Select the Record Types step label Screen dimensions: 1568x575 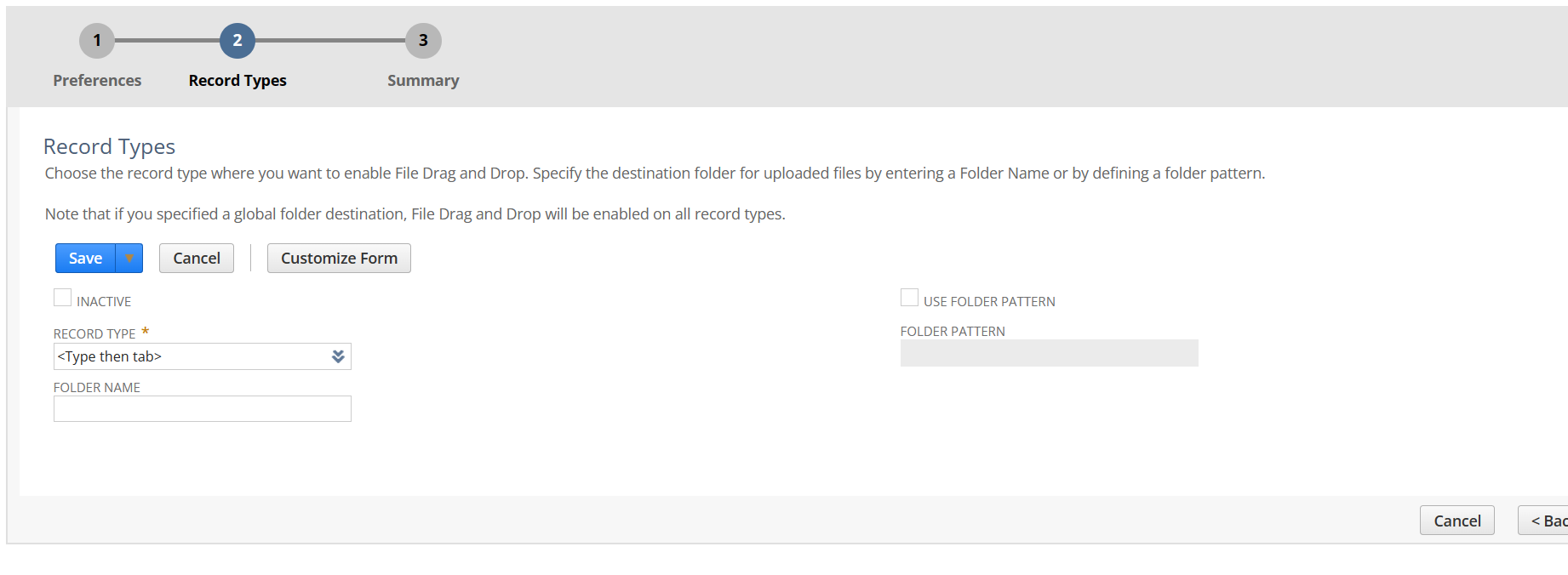237,81
